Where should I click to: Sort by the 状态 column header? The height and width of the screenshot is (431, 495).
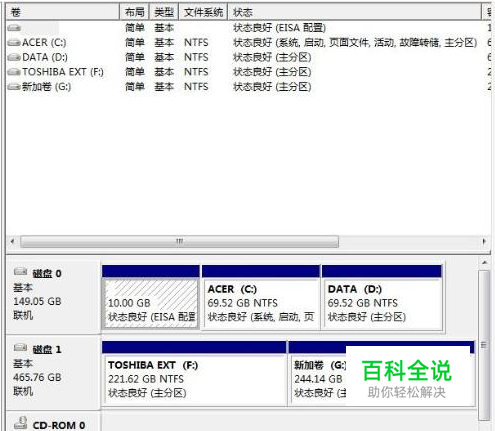(355, 12)
